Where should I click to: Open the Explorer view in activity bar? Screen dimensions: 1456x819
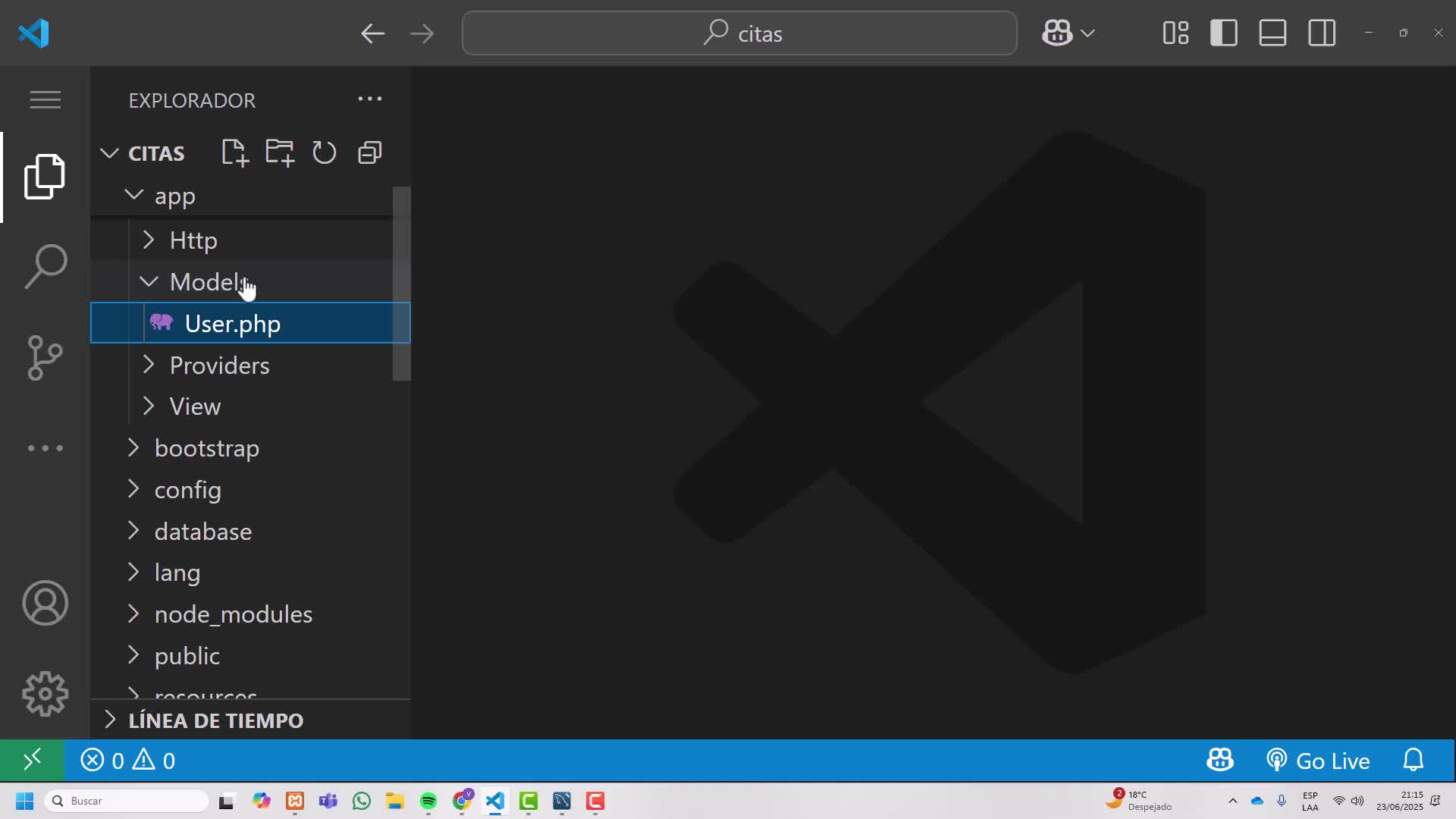click(x=45, y=177)
